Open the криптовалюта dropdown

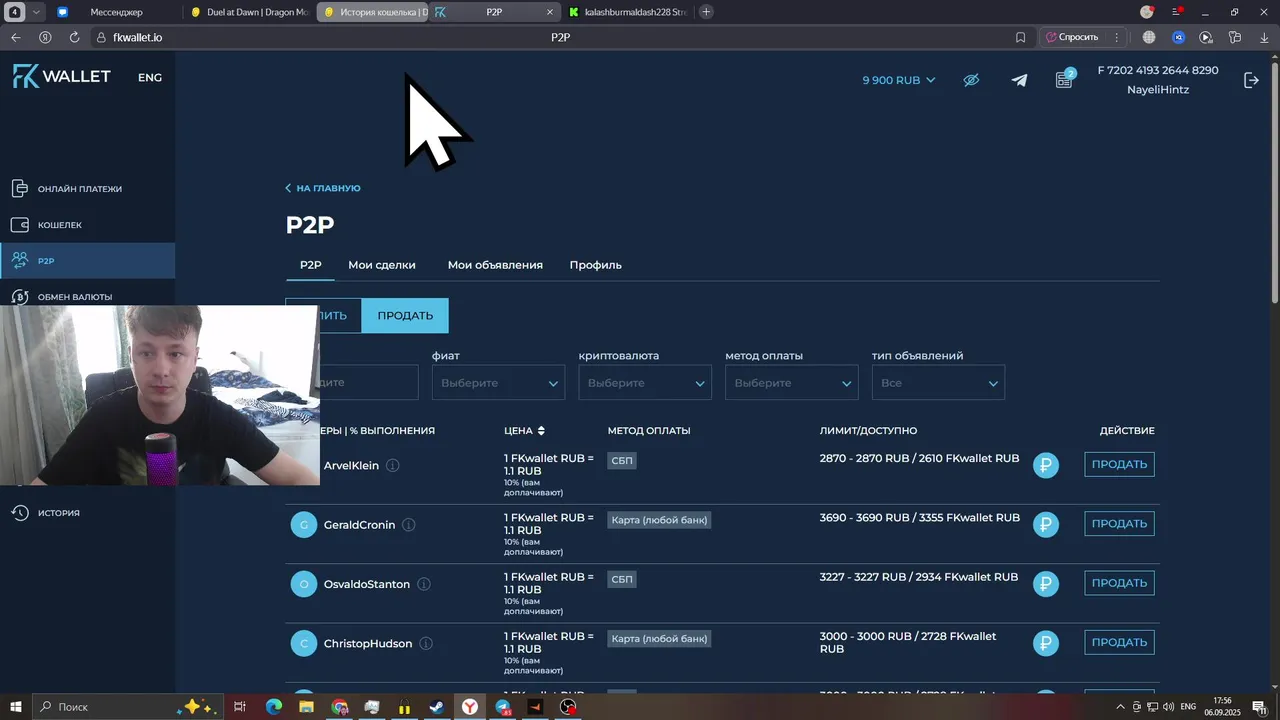[x=645, y=383]
